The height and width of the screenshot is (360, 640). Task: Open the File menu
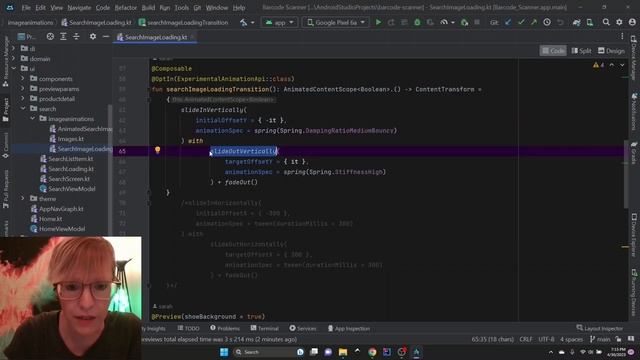(26, 8)
